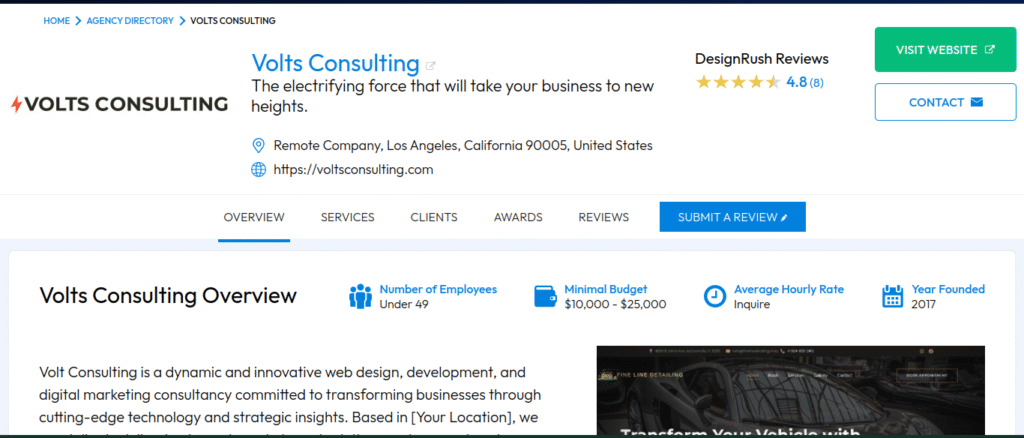Screen dimensions: 1024x438
Task: Open the Overview tab
Action: tap(254, 217)
